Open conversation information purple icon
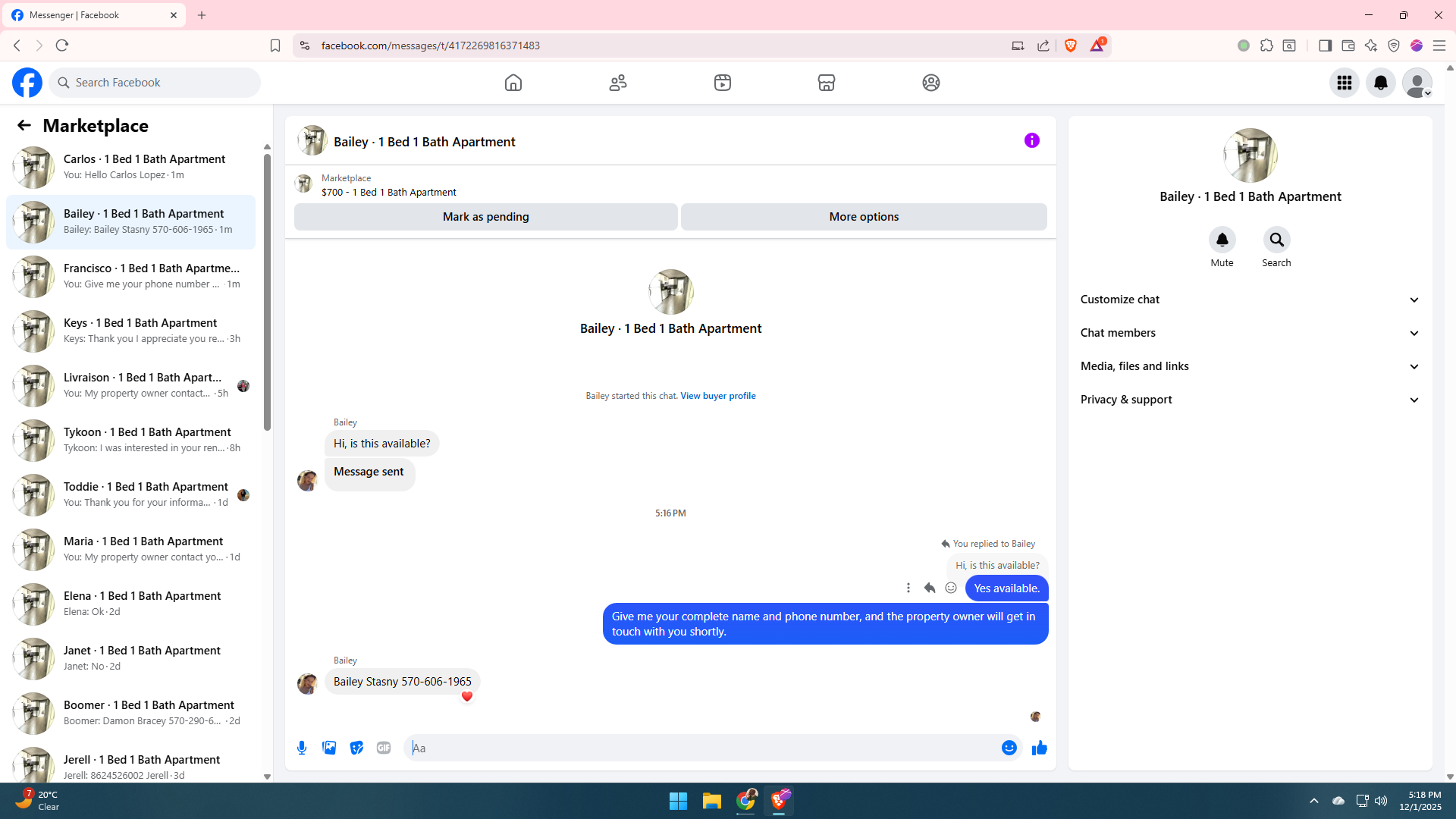Image resolution: width=1456 pixels, height=819 pixels. click(1031, 140)
